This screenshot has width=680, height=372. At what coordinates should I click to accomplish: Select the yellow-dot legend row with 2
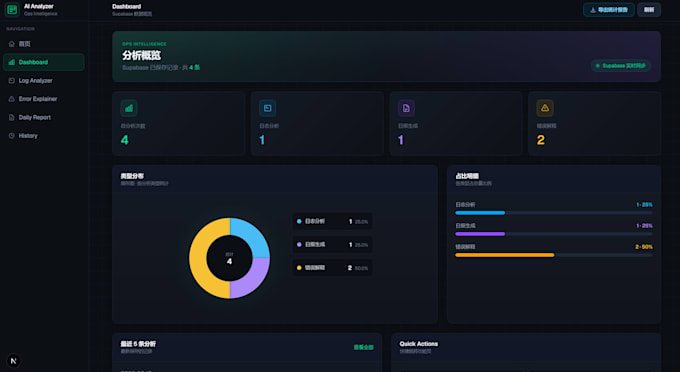[332, 268]
